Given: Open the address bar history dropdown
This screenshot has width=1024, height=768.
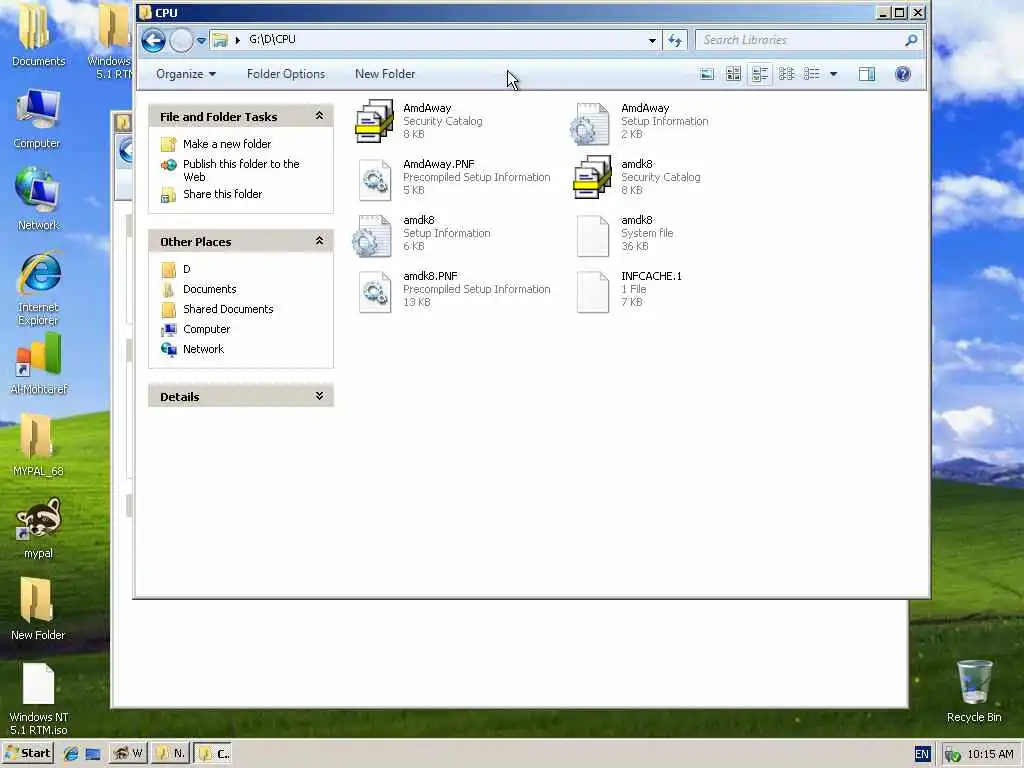Looking at the screenshot, I should coord(652,40).
